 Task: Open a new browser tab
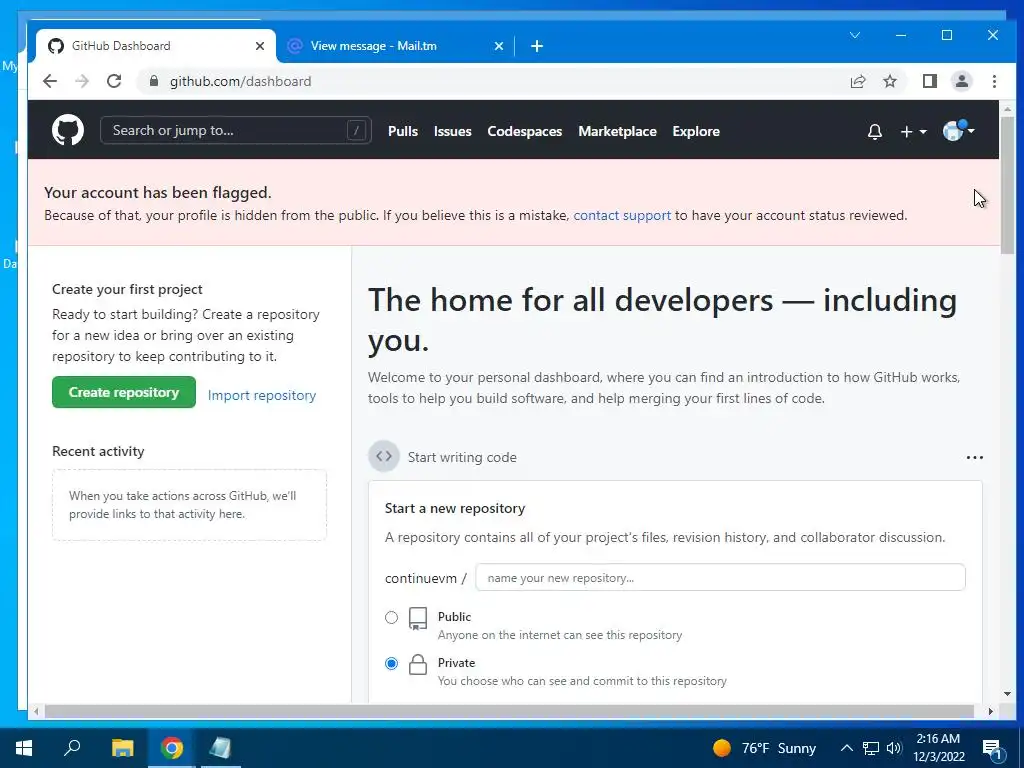tap(537, 46)
